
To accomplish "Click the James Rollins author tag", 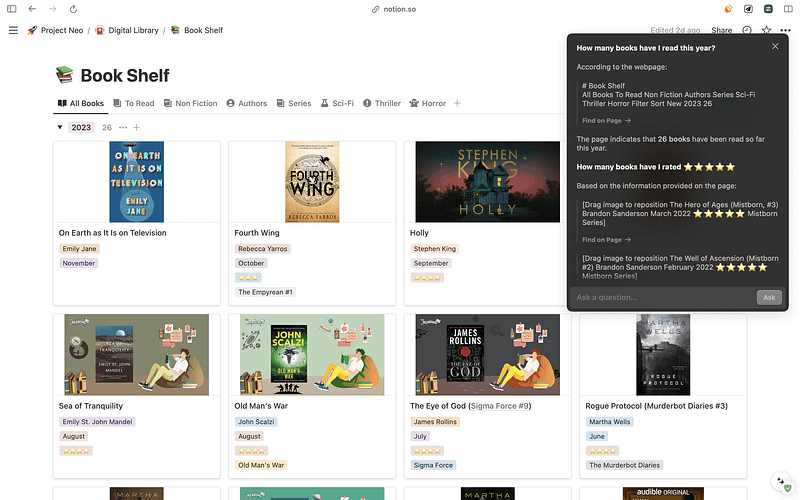I will tap(435, 421).
